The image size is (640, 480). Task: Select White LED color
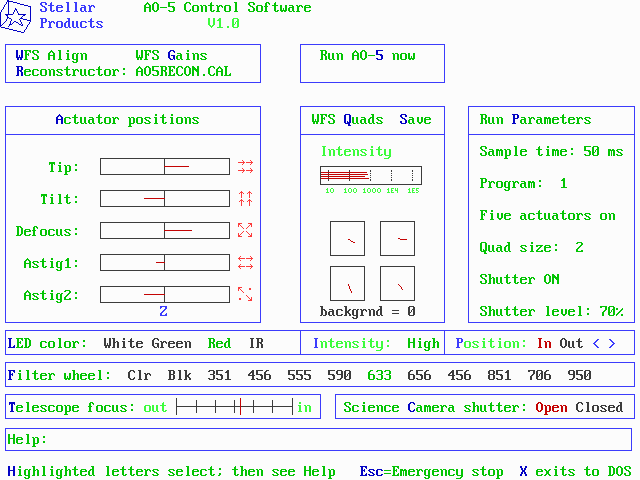123,343
